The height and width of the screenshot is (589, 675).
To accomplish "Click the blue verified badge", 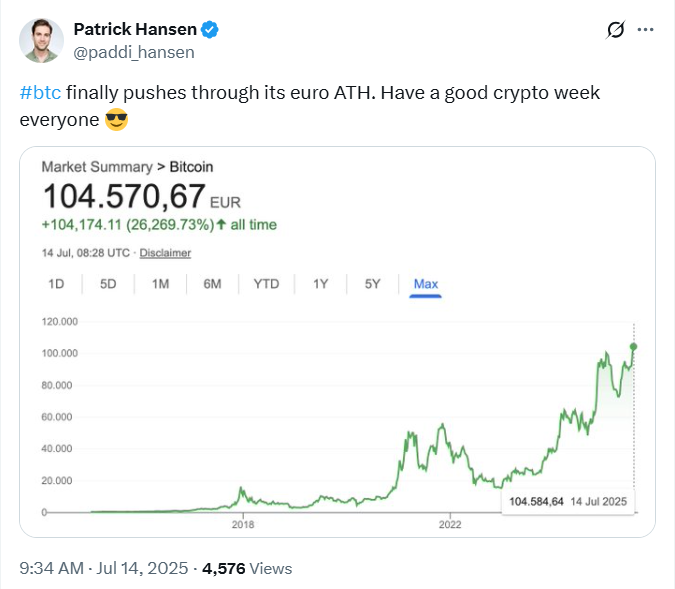I will (210, 30).
